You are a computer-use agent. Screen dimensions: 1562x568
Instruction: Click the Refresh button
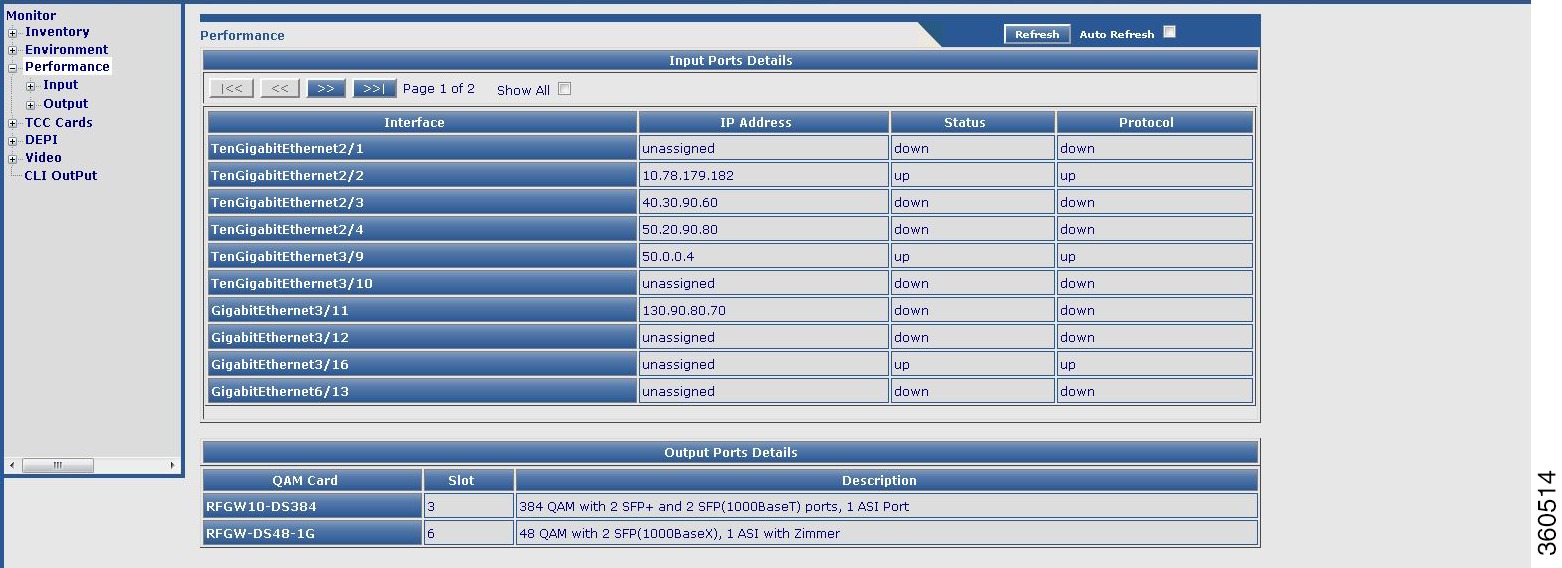(1037, 34)
